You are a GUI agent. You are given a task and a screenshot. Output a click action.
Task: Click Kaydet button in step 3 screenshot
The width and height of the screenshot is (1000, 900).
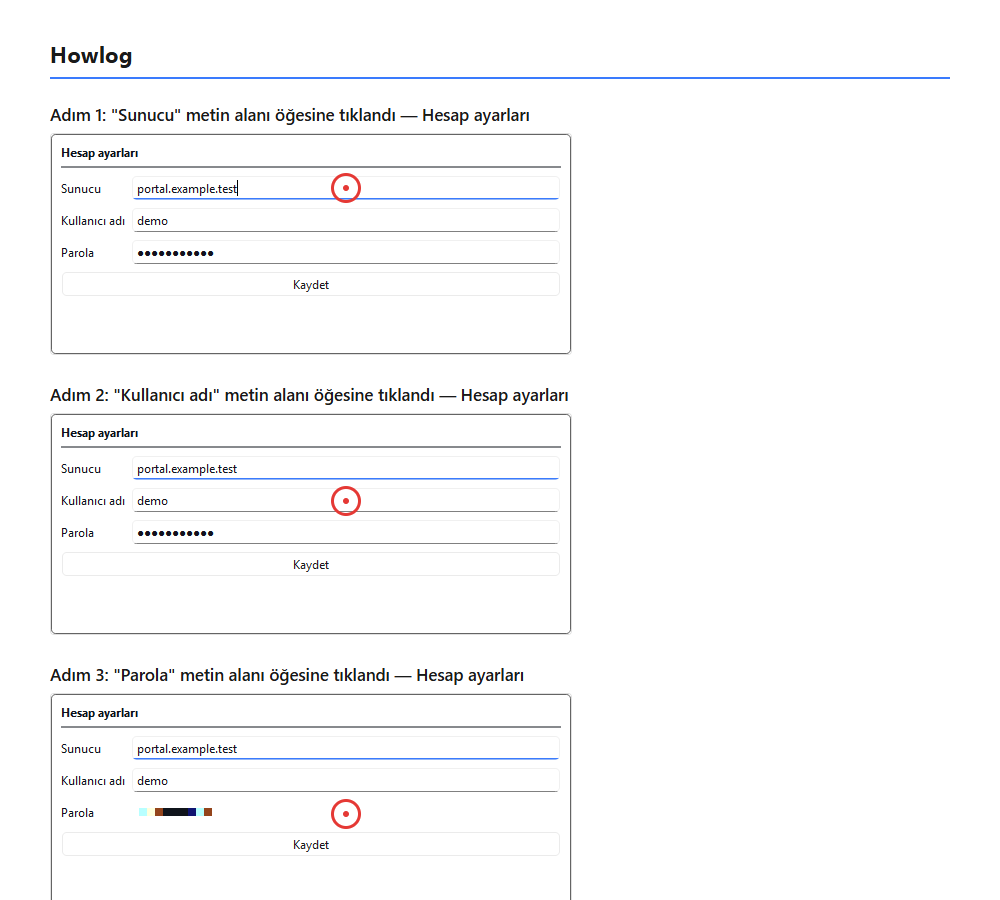point(311,845)
